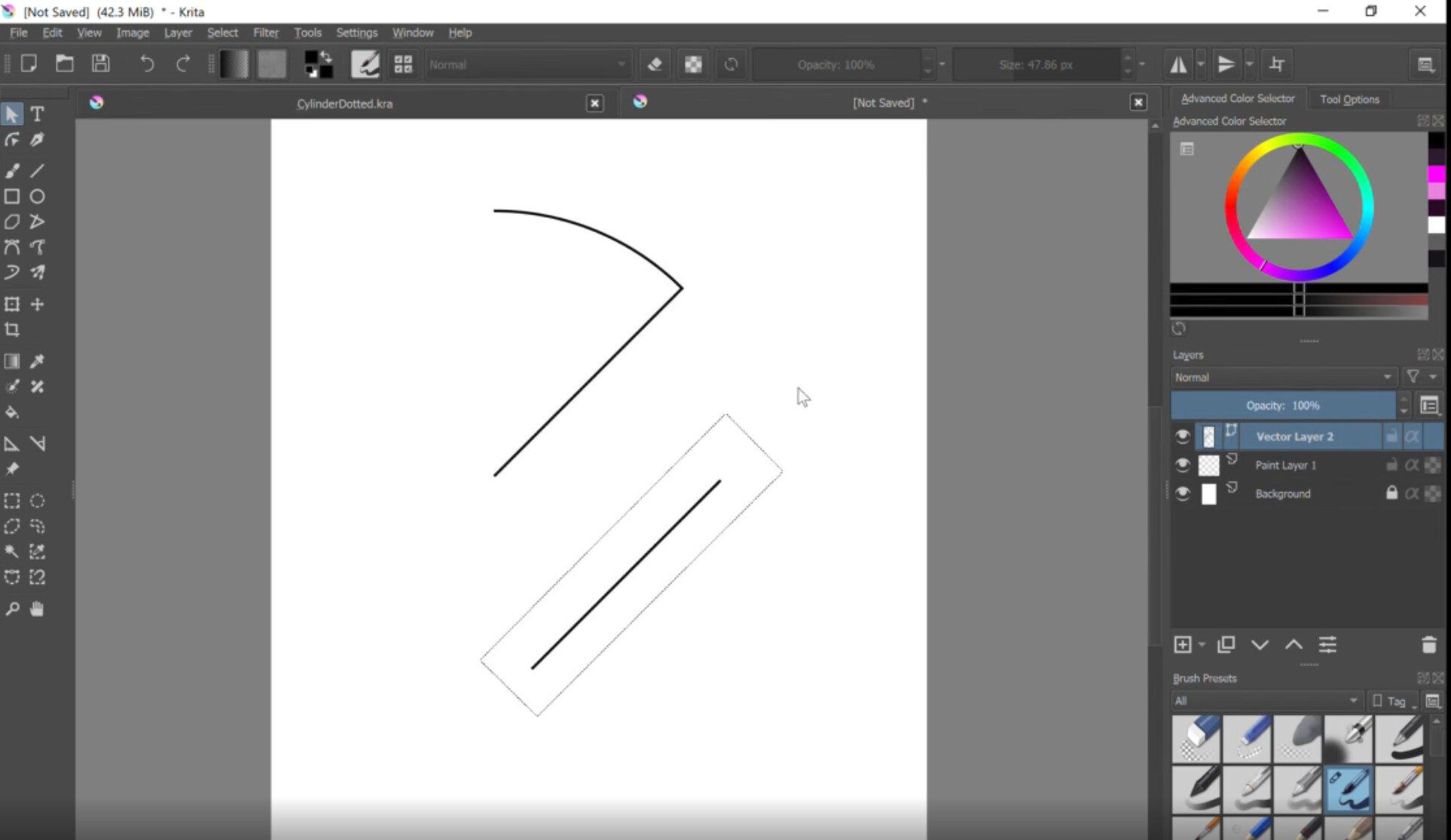Viewport: 1451px width, 840px height.
Task: Switch to the Tool Options tab
Action: click(1349, 99)
